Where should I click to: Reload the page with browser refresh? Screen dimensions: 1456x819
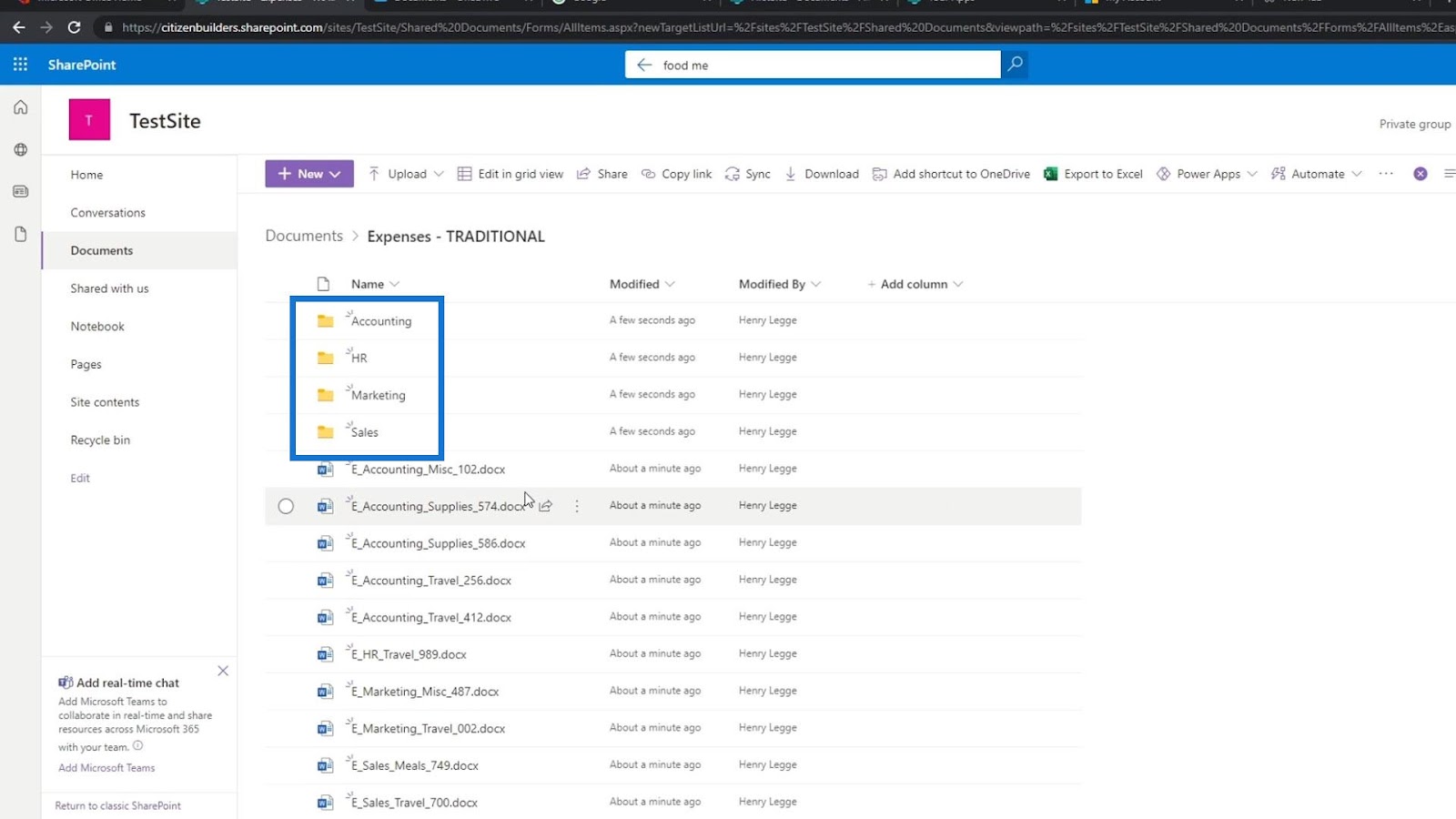pos(74,27)
